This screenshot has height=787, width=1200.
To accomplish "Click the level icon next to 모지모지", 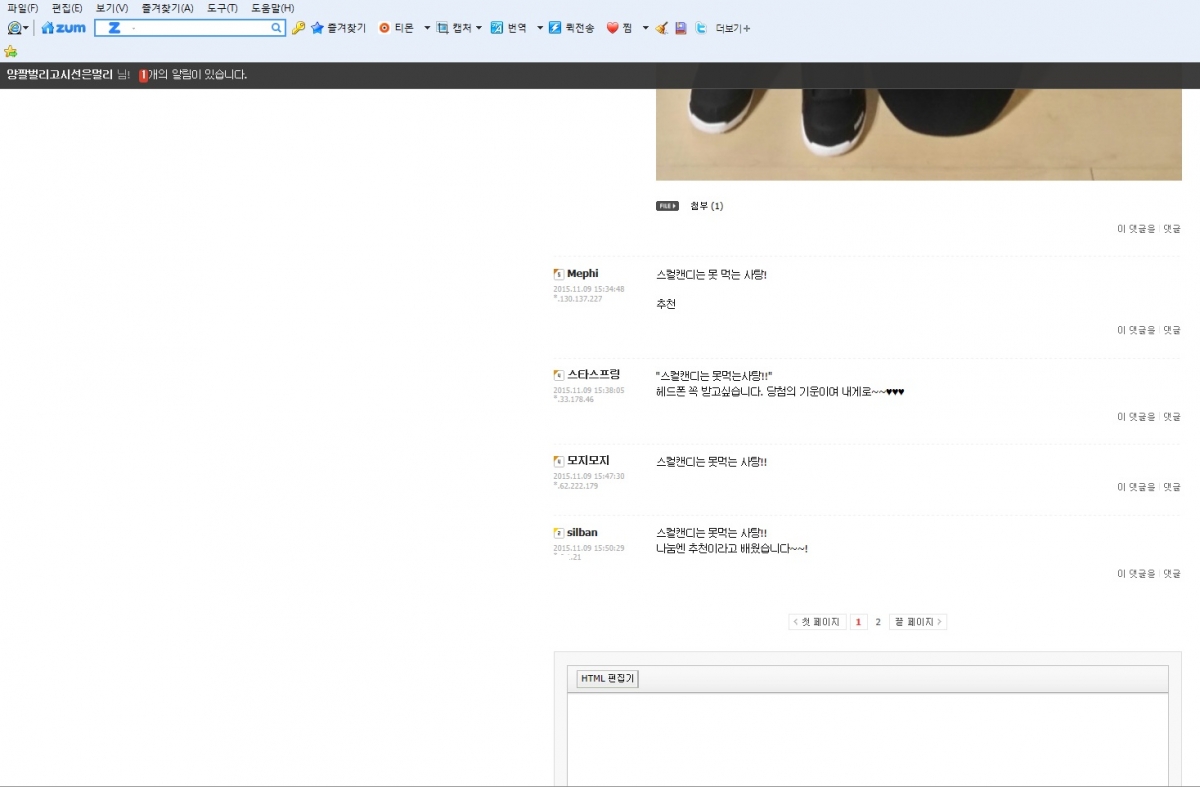I will (x=558, y=461).
